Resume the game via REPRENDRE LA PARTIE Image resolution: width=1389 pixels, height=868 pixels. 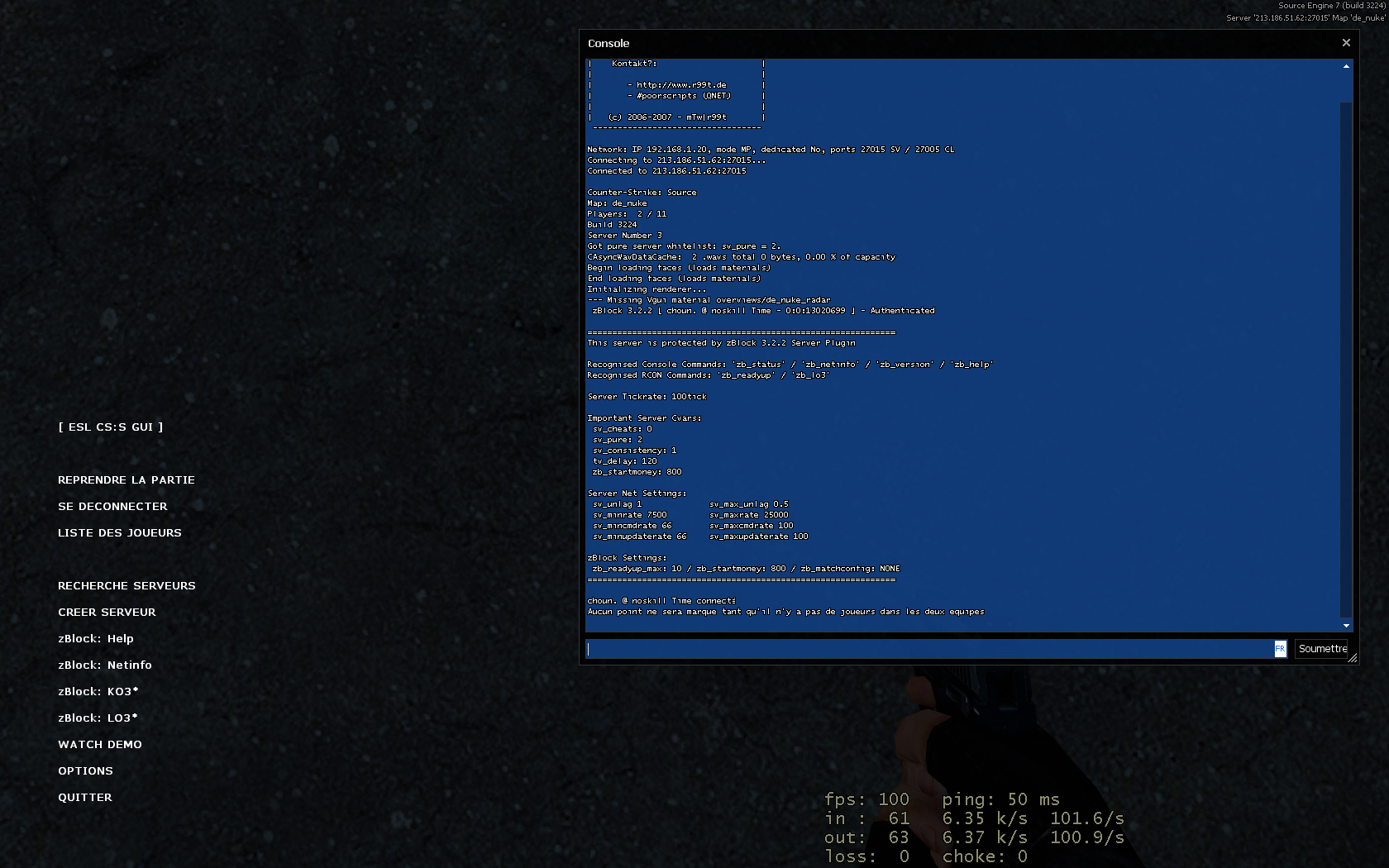126,480
